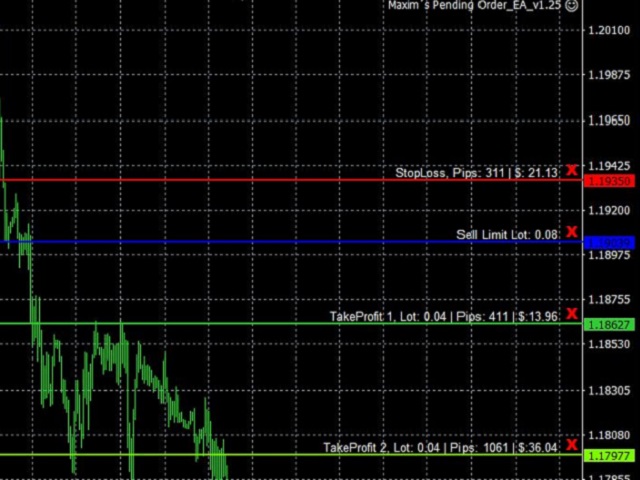This screenshot has height=480, width=640.
Task: Click the StopLoss Pips 311 label
Action: (476, 173)
